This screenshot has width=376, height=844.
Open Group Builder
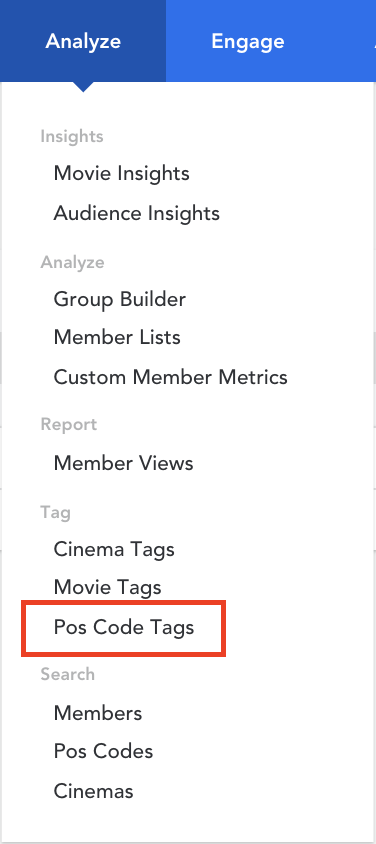click(119, 299)
